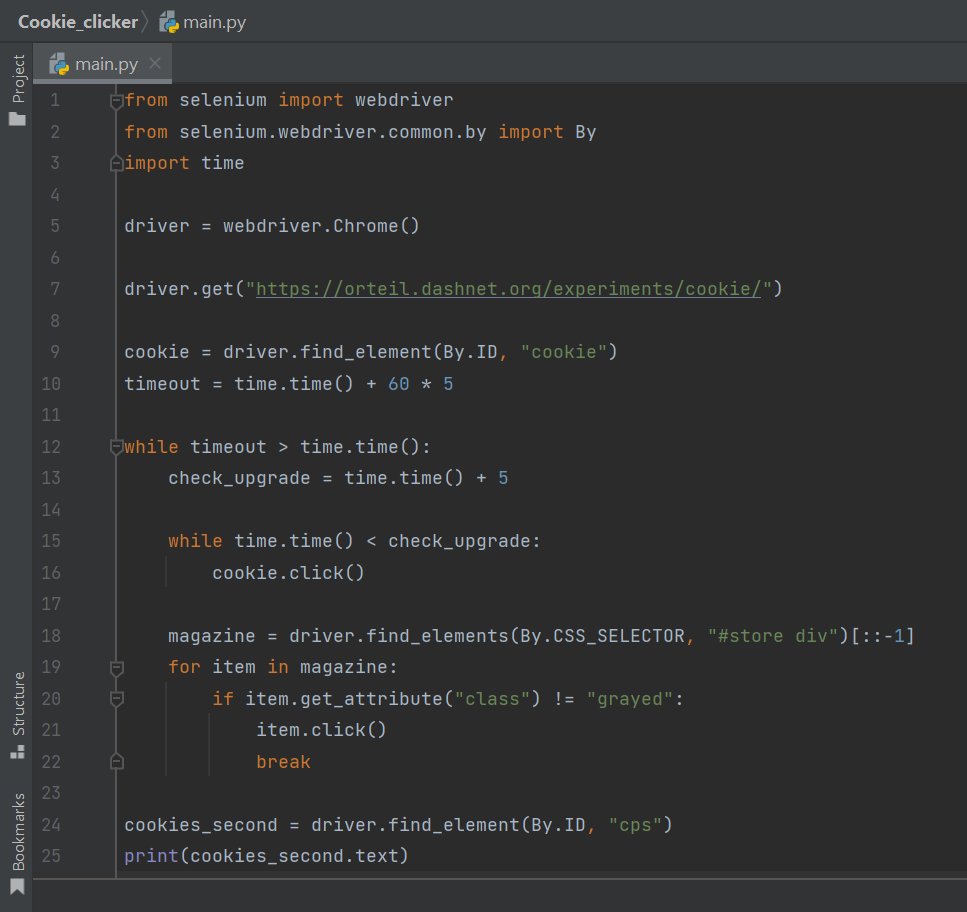This screenshot has height=912, width=967.
Task: Collapse the if block at line 20
Action: tap(117, 698)
